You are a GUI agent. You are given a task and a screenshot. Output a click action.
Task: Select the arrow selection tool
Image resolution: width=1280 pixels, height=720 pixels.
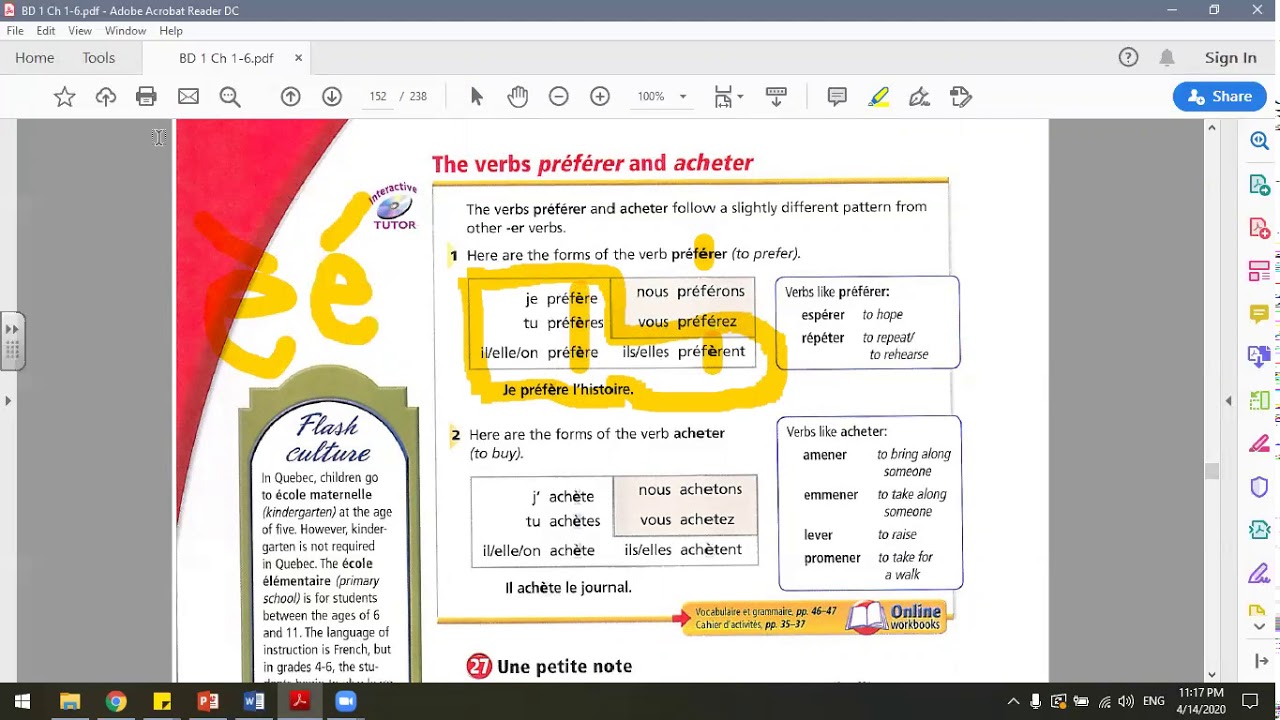pos(477,97)
